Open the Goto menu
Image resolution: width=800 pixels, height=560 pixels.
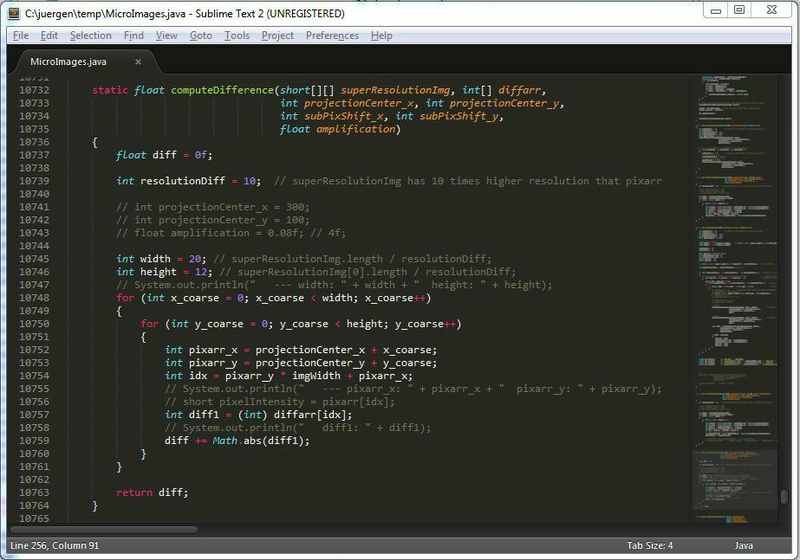[201, 36]
